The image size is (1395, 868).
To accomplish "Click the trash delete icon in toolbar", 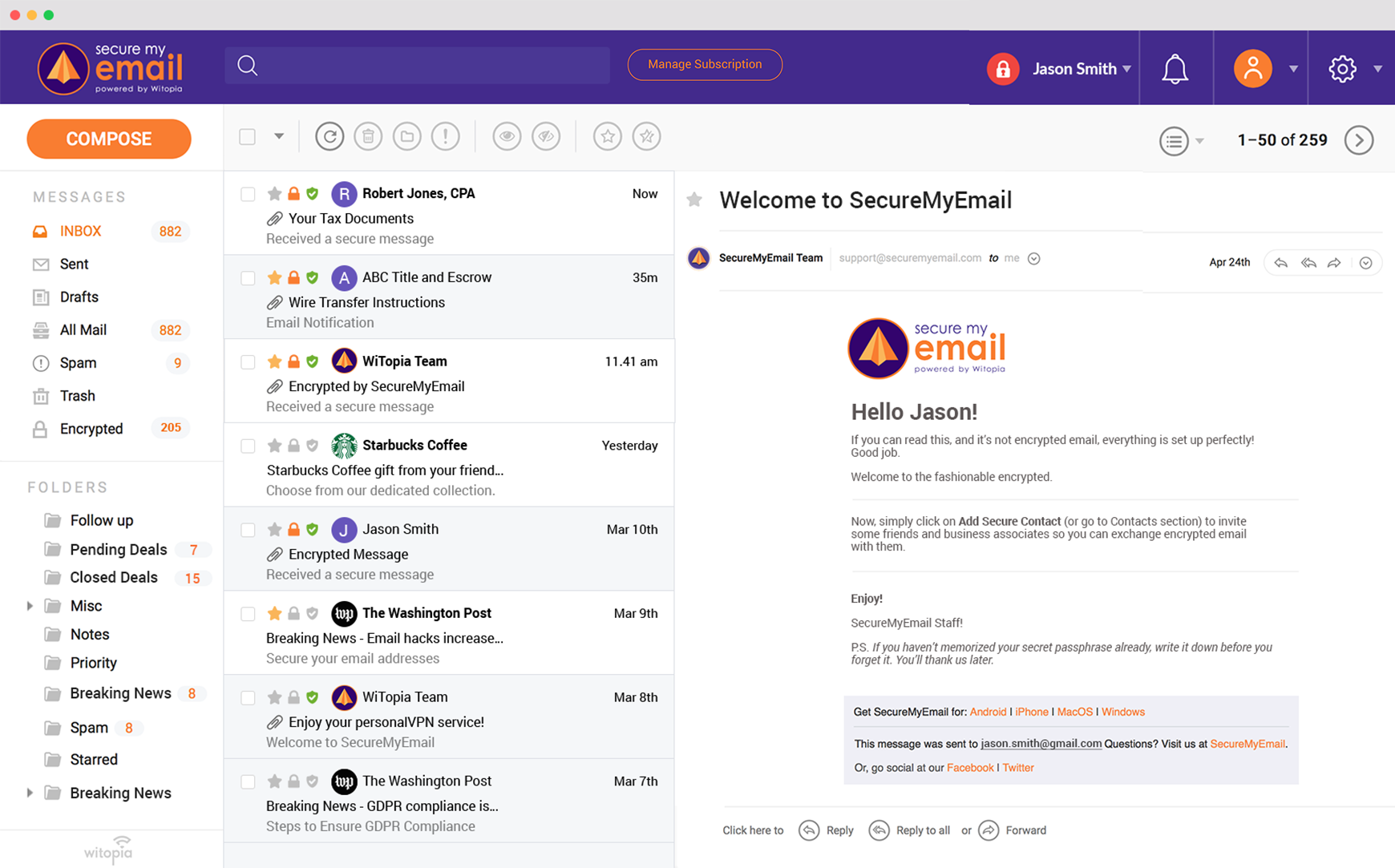I will 368,137.
